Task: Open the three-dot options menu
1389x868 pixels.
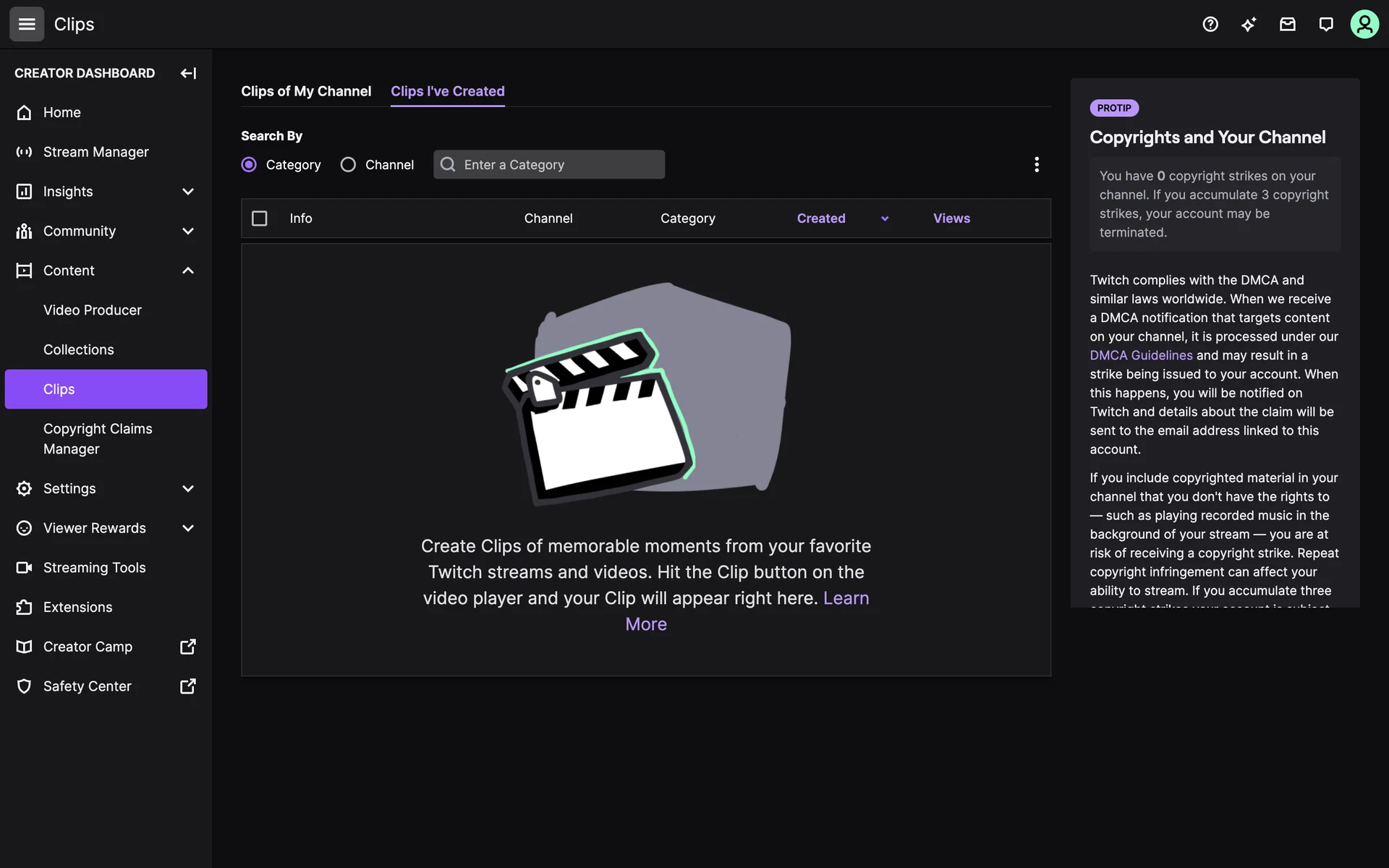Action: (x=1036, y=164)
